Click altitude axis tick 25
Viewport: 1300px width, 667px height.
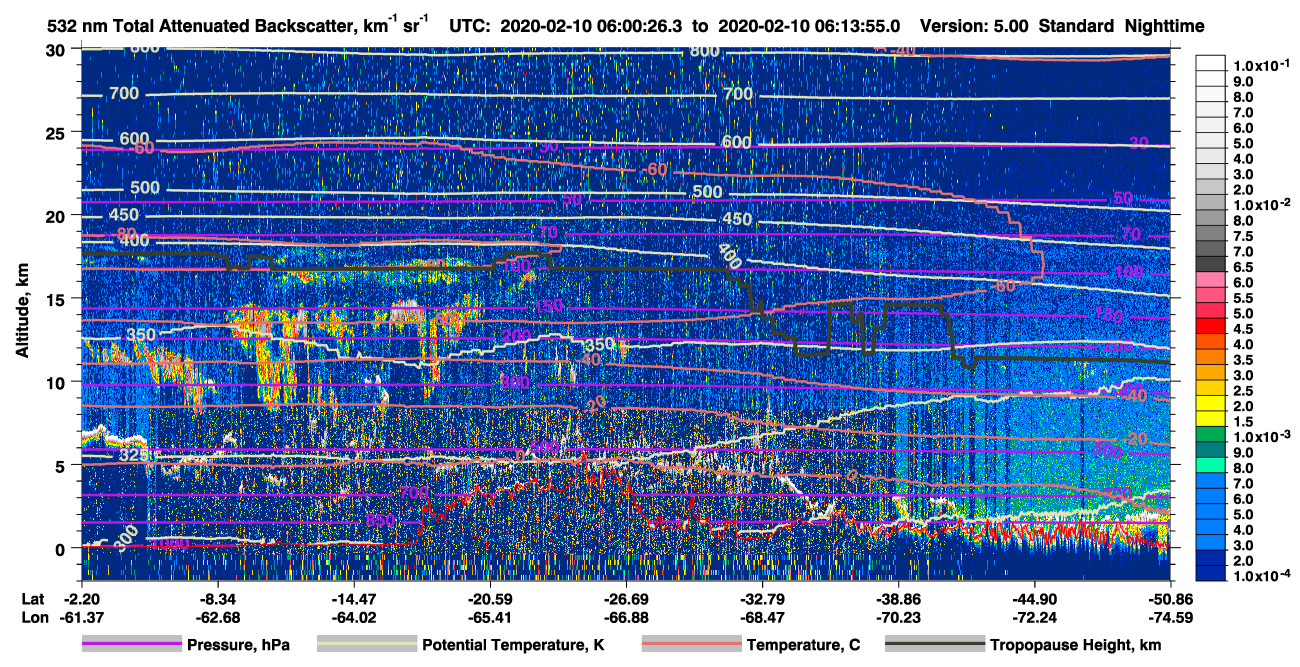point(58,133)
